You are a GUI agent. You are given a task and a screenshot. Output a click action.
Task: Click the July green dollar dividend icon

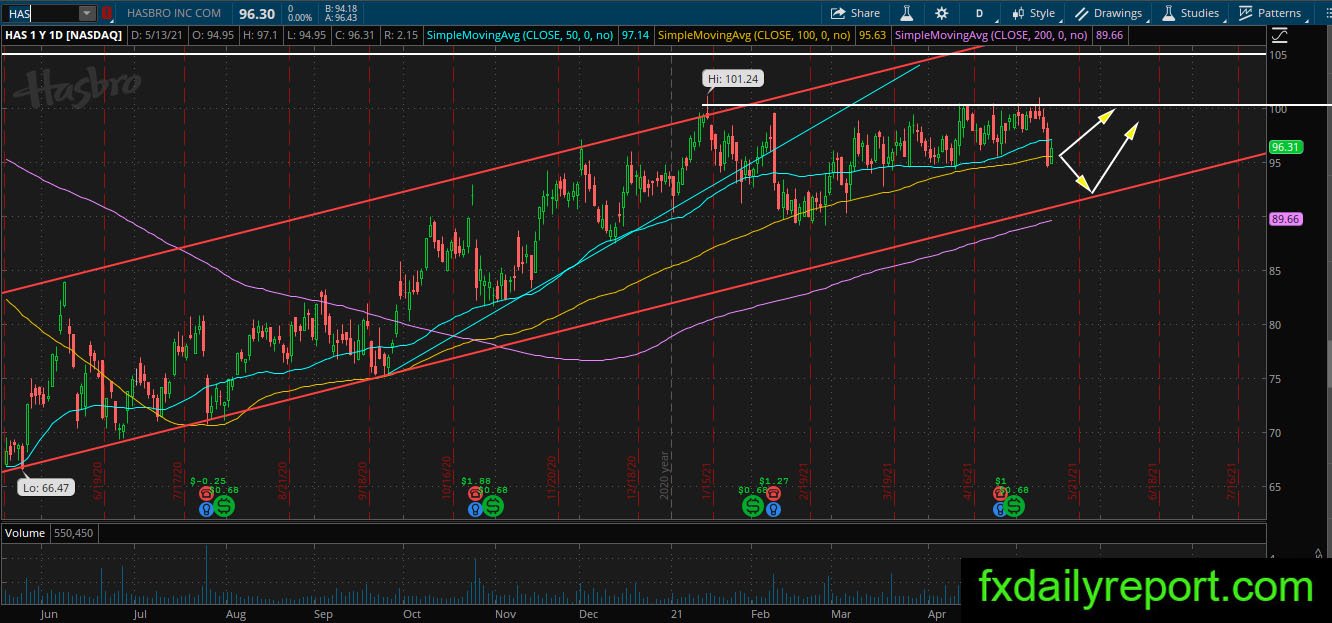point(225,506)
